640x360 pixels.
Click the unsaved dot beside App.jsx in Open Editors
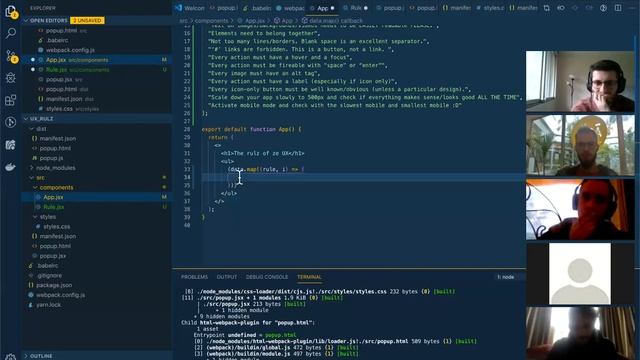(x=33, y=60)
